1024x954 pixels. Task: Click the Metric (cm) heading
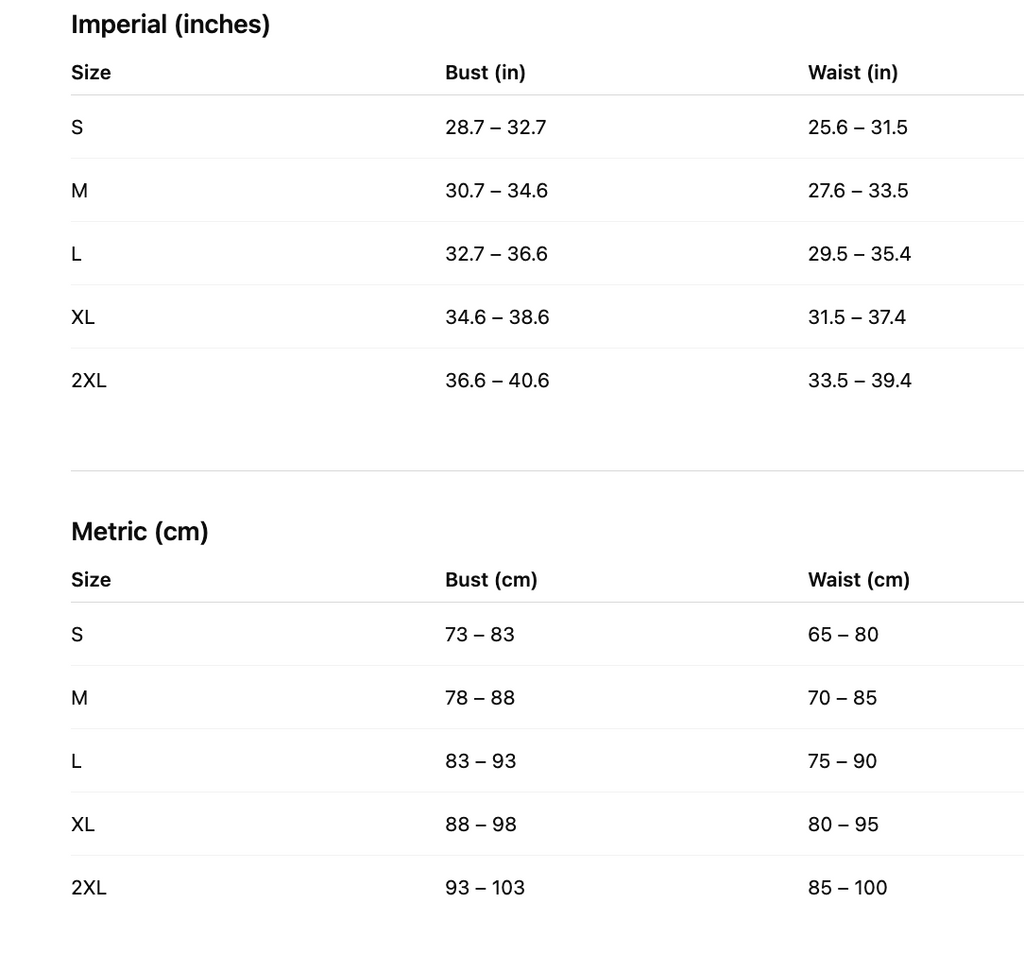[139, 532]
